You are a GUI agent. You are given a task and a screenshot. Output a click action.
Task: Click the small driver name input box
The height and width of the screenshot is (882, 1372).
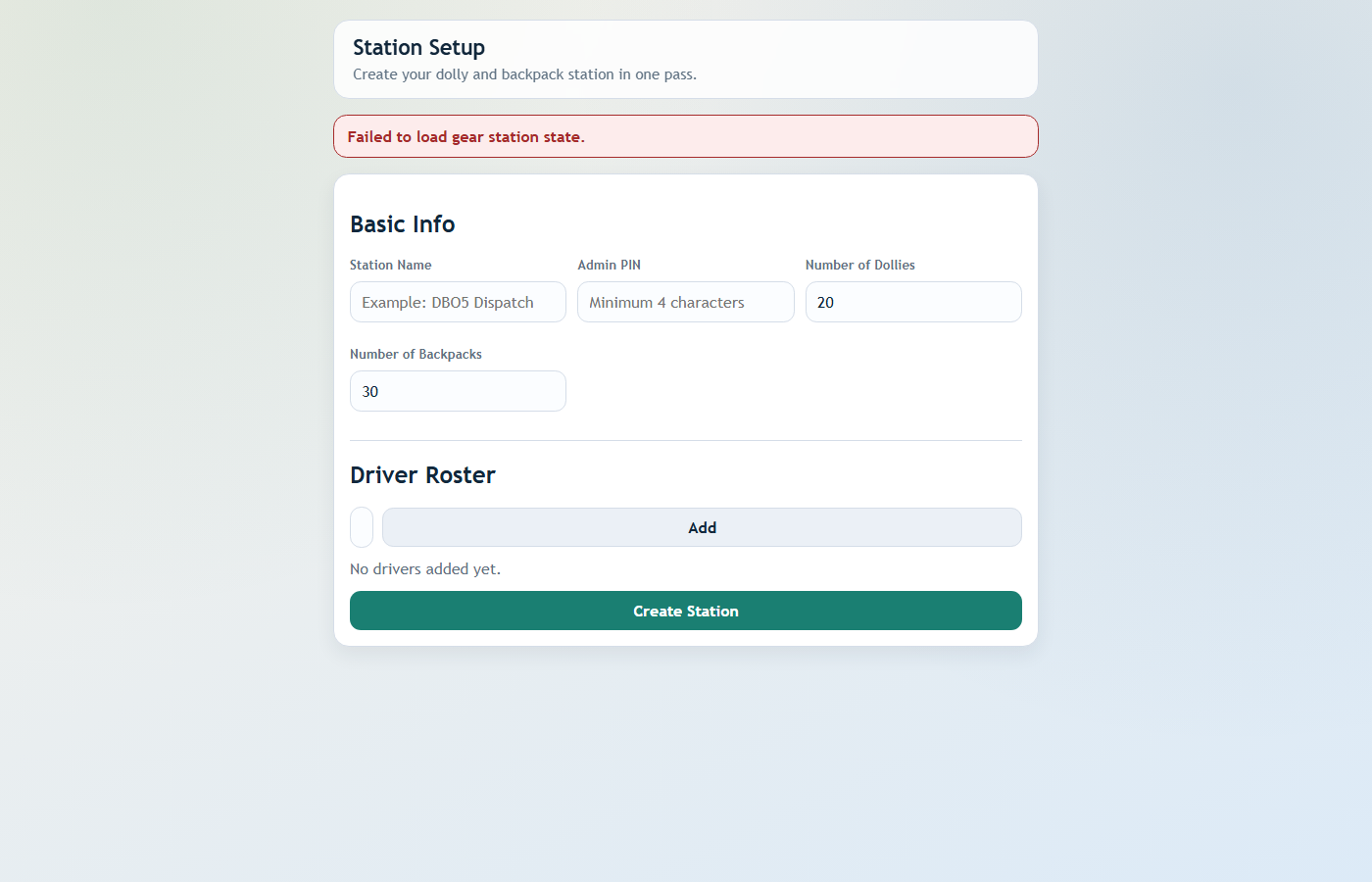[x=362, y=527]
